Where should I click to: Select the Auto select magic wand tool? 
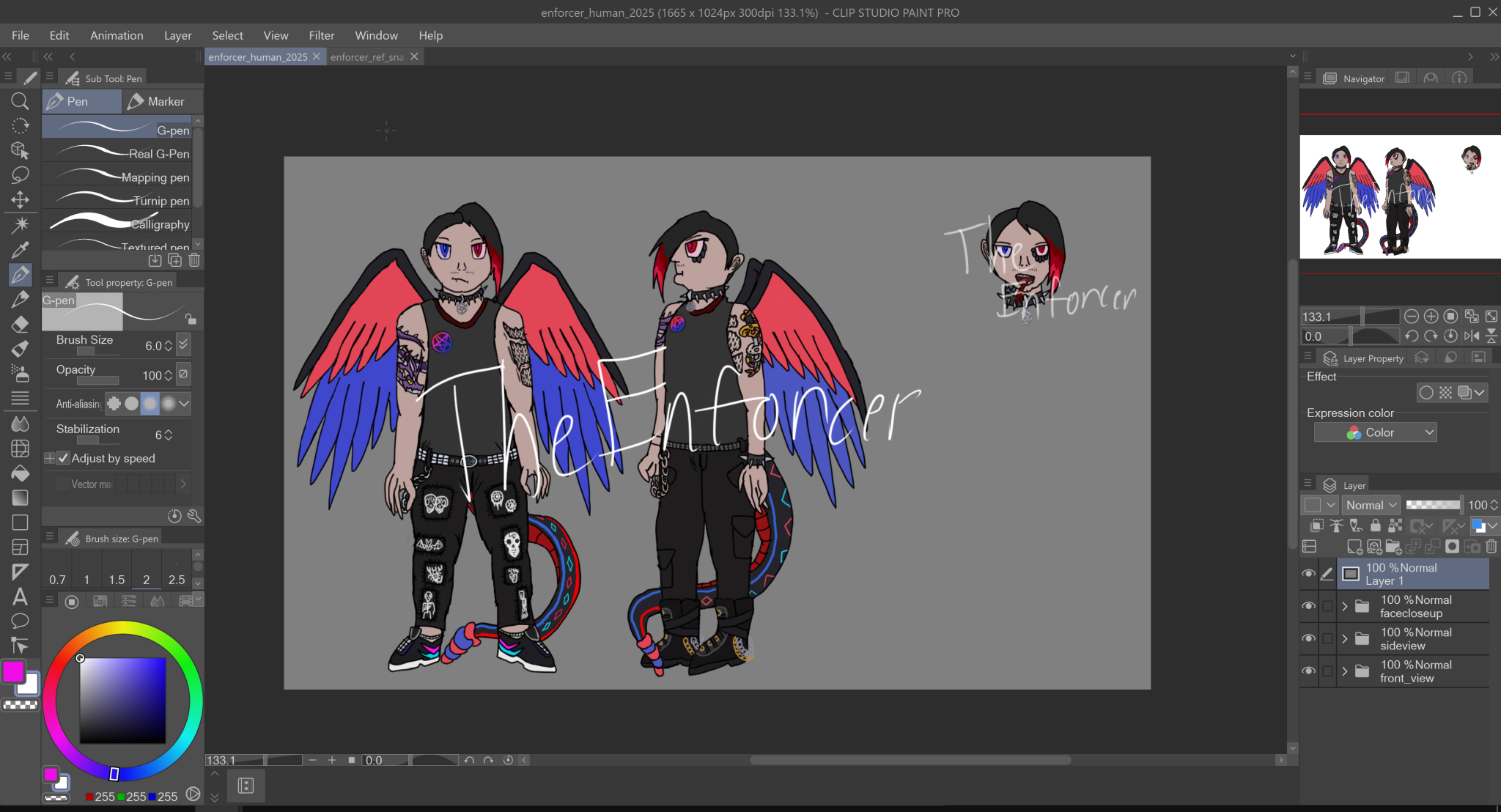20,224
